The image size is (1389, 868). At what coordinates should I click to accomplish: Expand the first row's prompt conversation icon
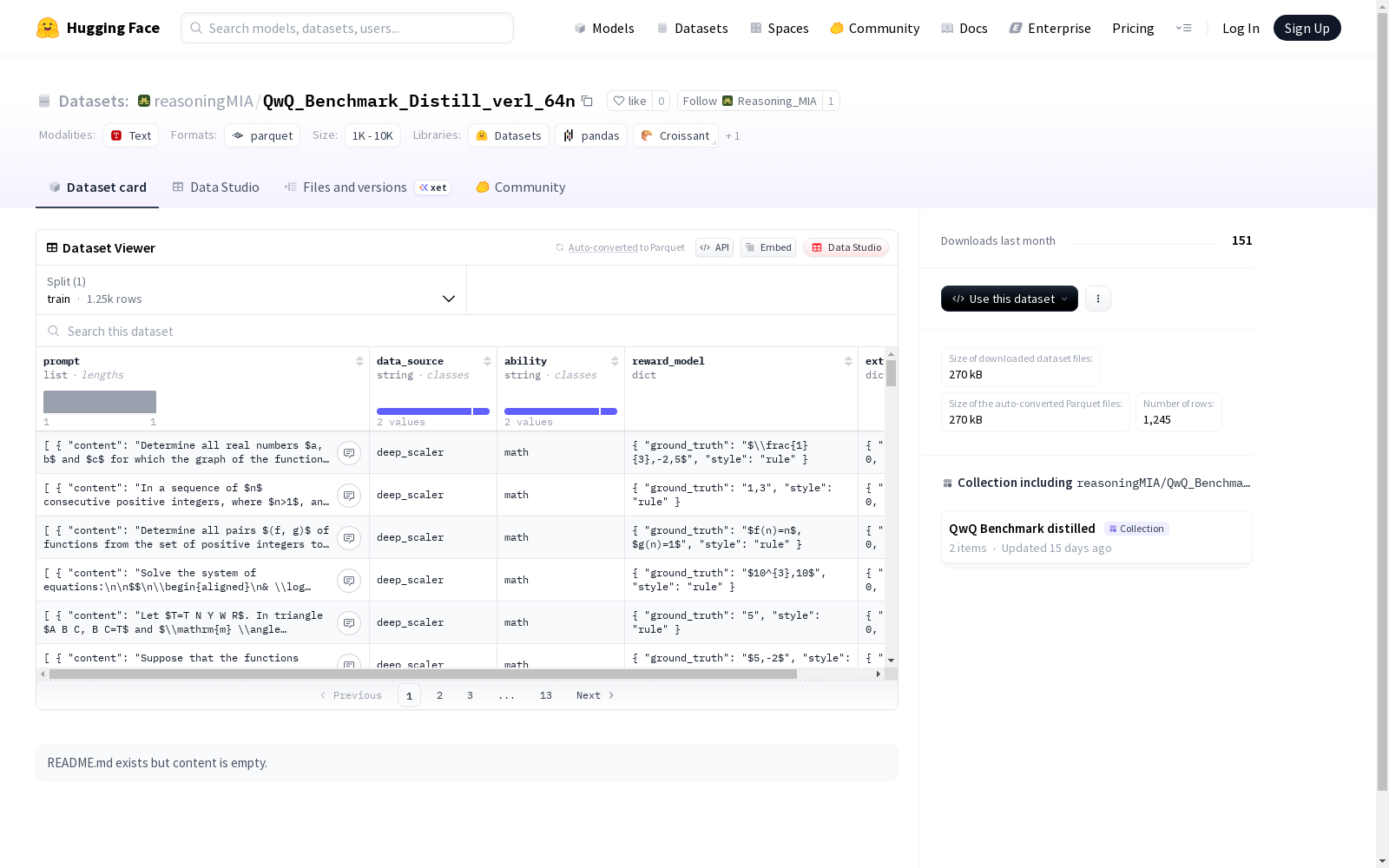pos(349,452)
